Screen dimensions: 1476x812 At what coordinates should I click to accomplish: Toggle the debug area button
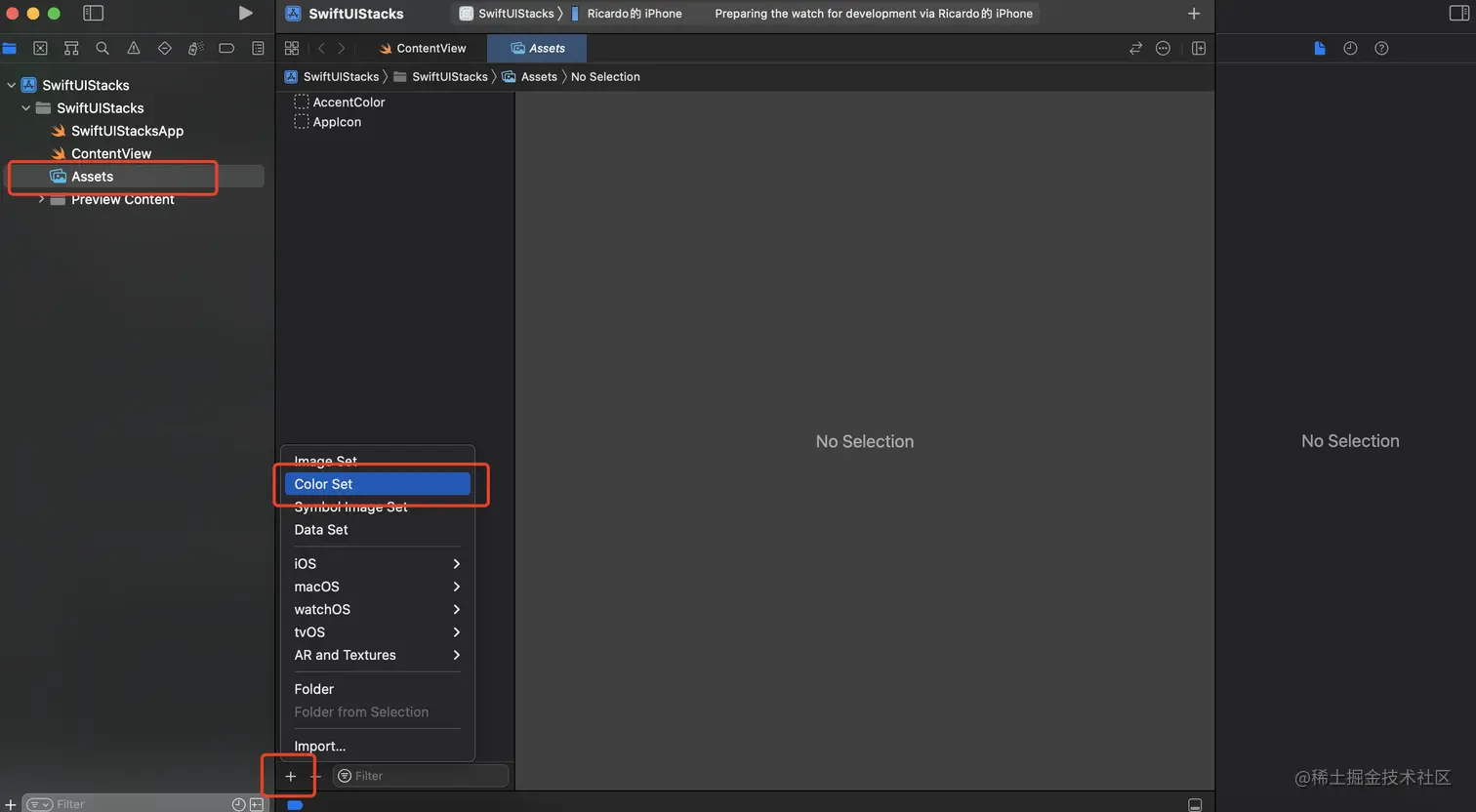point(1195,804)
